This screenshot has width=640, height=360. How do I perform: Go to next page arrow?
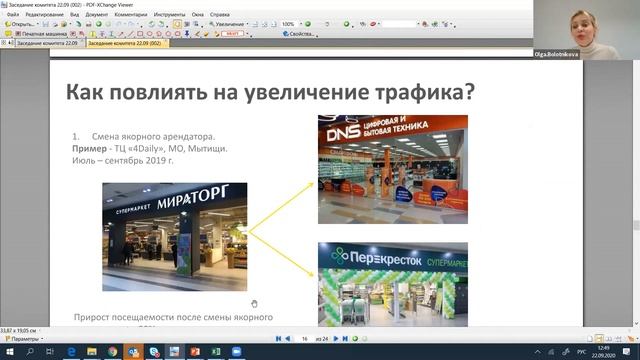click(336, 338)
